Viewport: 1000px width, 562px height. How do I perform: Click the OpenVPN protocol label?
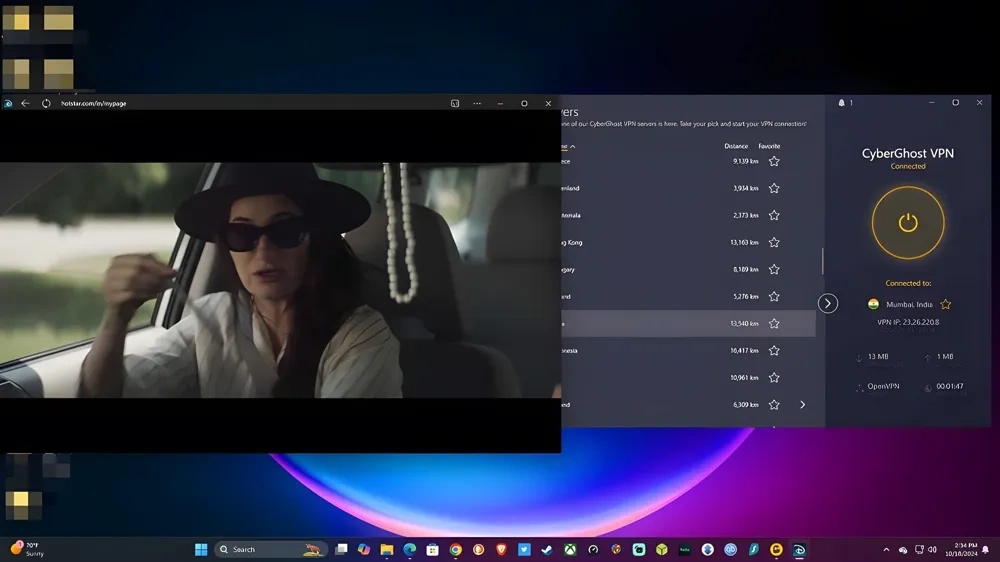pyautogui.click(x=883, y=386)
